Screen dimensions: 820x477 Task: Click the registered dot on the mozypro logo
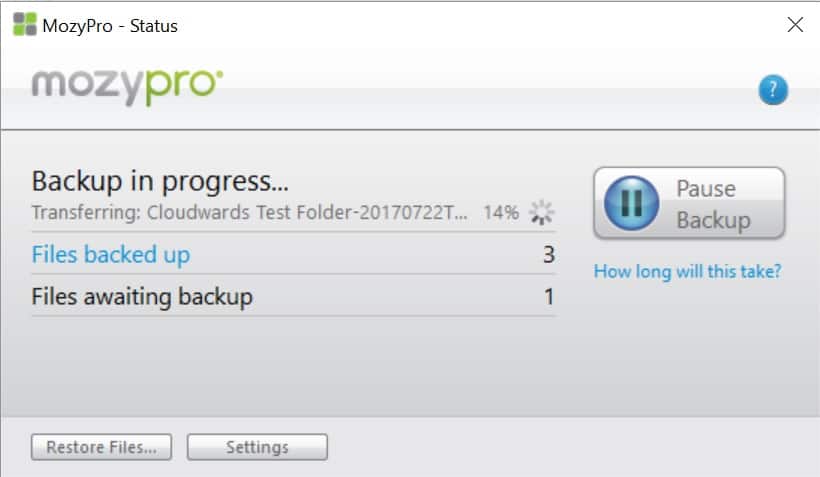pos(219,74)
